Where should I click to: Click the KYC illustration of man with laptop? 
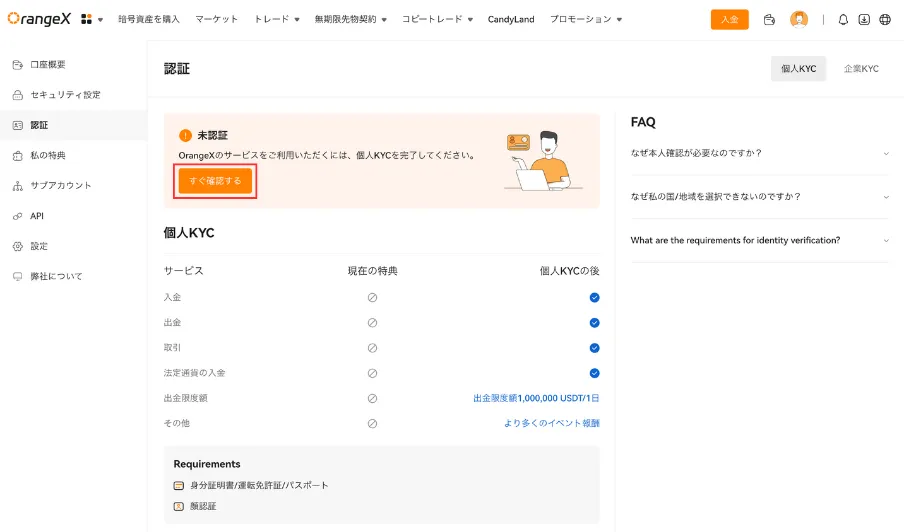pos(543,161)
